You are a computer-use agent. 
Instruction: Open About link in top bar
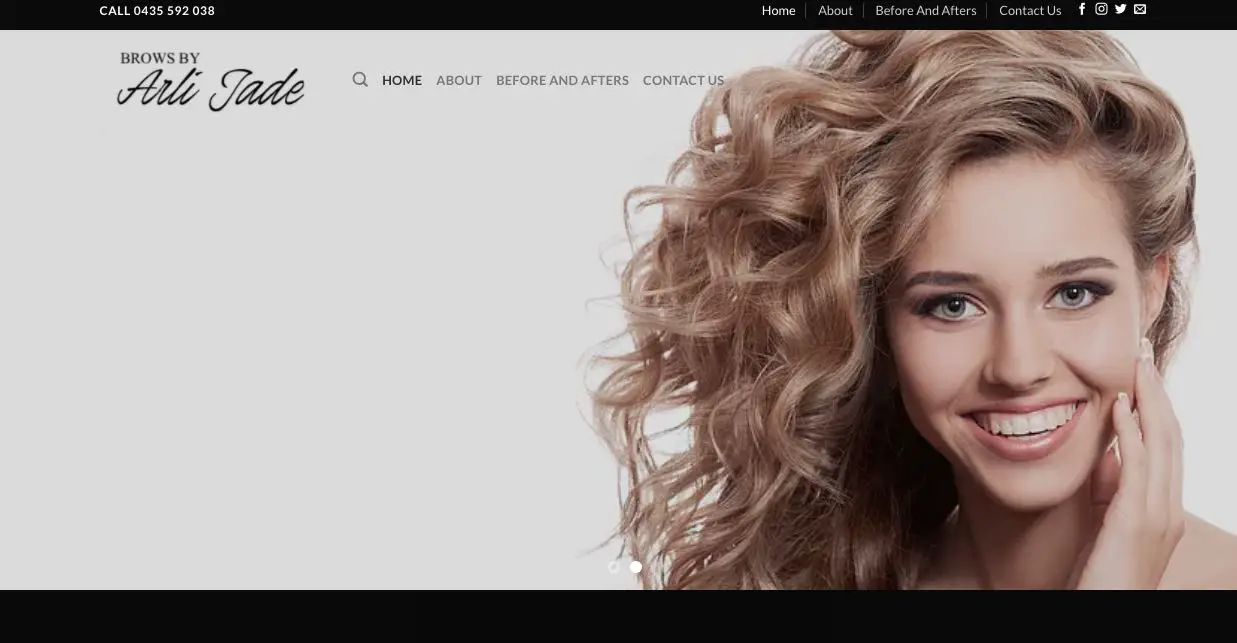pos(835,11)
